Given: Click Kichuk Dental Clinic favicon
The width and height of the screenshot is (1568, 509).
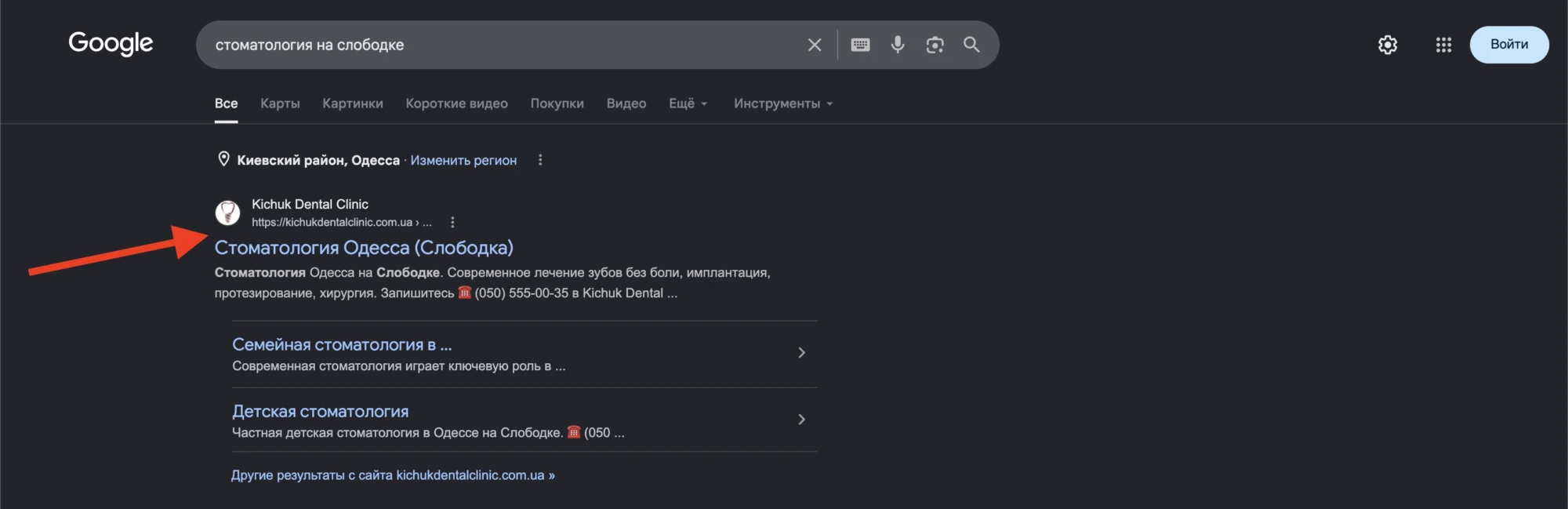Looking at the screenshot, I should pyautogui.click(x=227, y=213).
